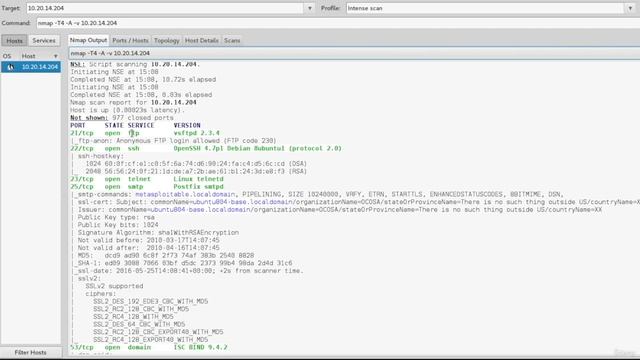Image resolution: width=640 pixels, height=360 pixels.
Task: Click the PORT STATE SERVICE VERSION header line
Action: (x=136, y=126)
